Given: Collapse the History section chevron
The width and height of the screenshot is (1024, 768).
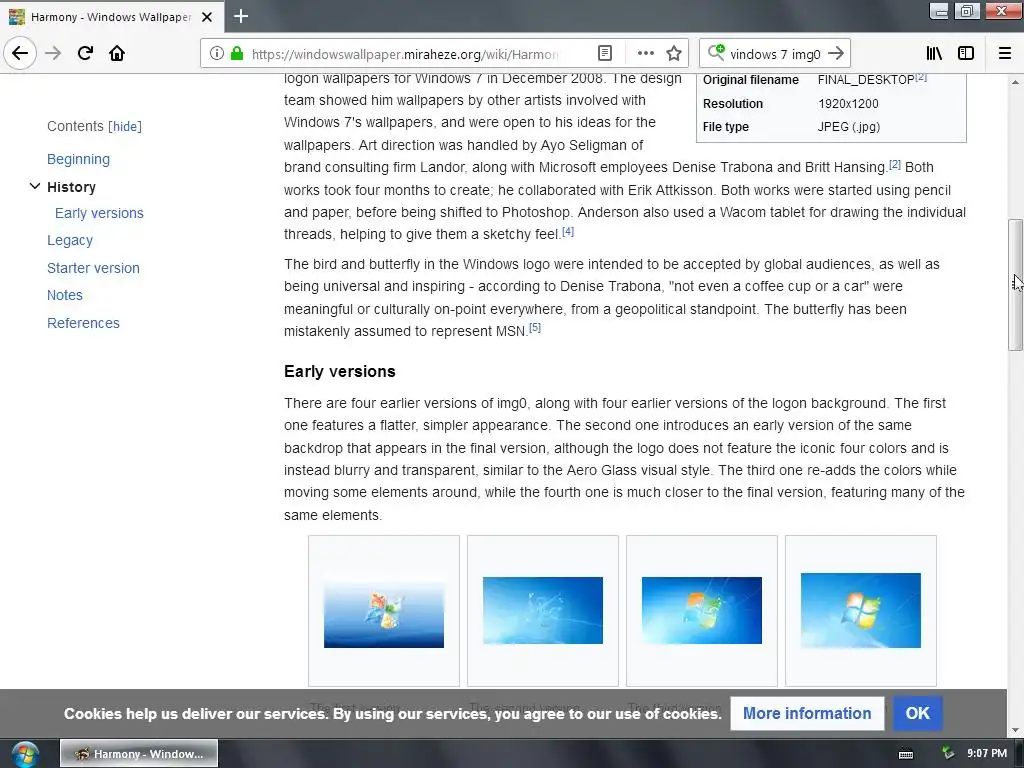Looking at the screenshot, I should tap(35, 187).
